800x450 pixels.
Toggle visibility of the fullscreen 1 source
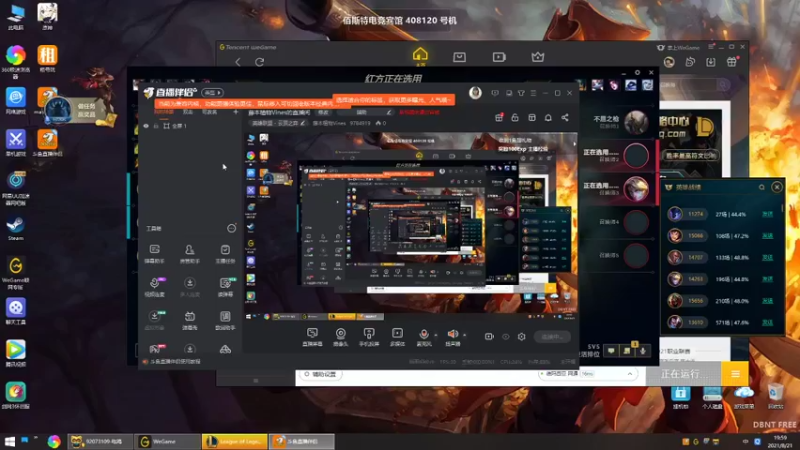(x=146, y=126)
